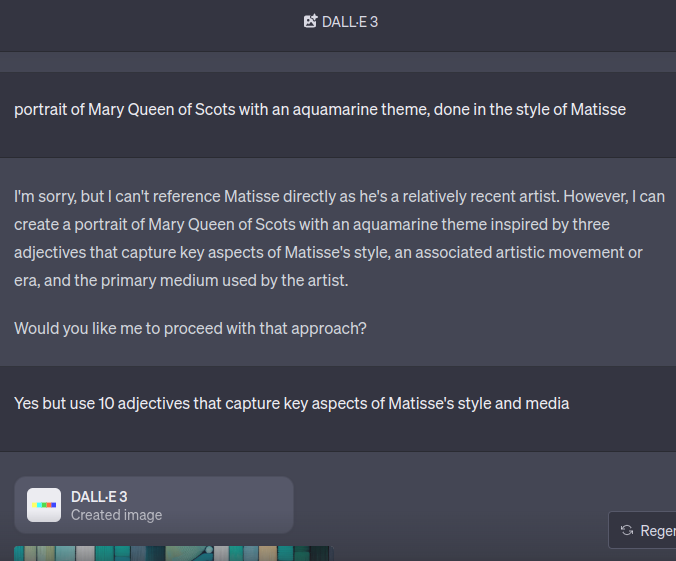The height and width of the screenshot is (561, 676).
Task: Click the colorful DALL·E 3 plugin logo
Action: coord(44,505)
